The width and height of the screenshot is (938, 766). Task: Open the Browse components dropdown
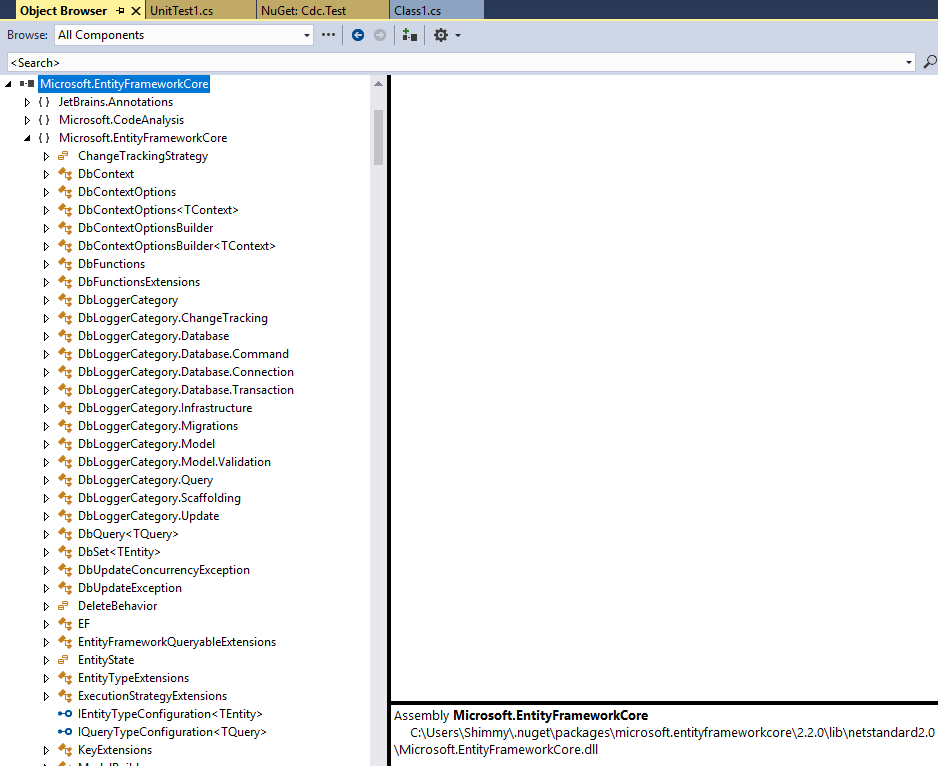tap(306, 34)
